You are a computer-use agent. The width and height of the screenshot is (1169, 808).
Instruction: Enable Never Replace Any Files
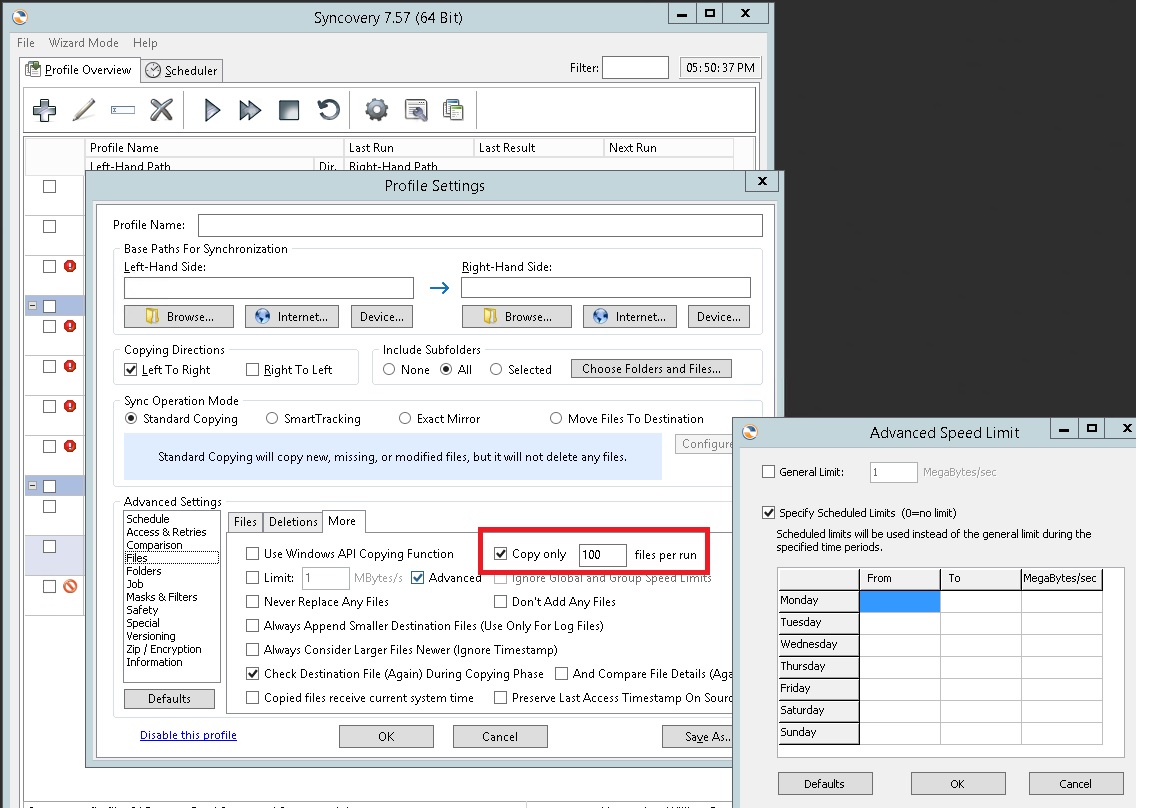pos(253,602)
